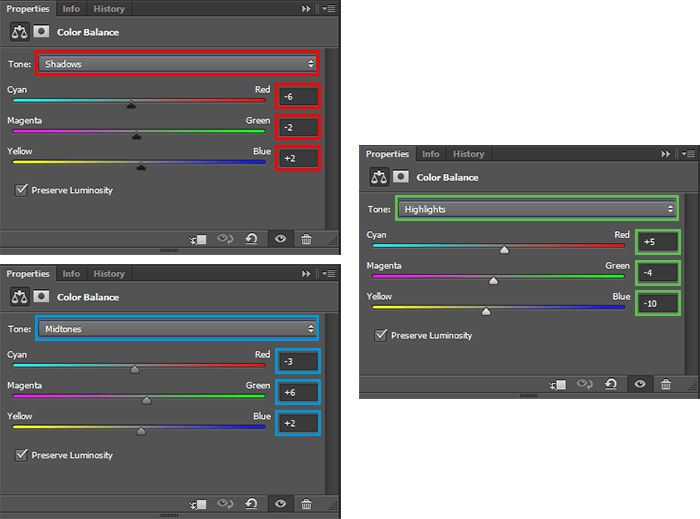
Task: Trash icon in the Highlights panel
Action: pyautogui.click(x=666, y=384)
